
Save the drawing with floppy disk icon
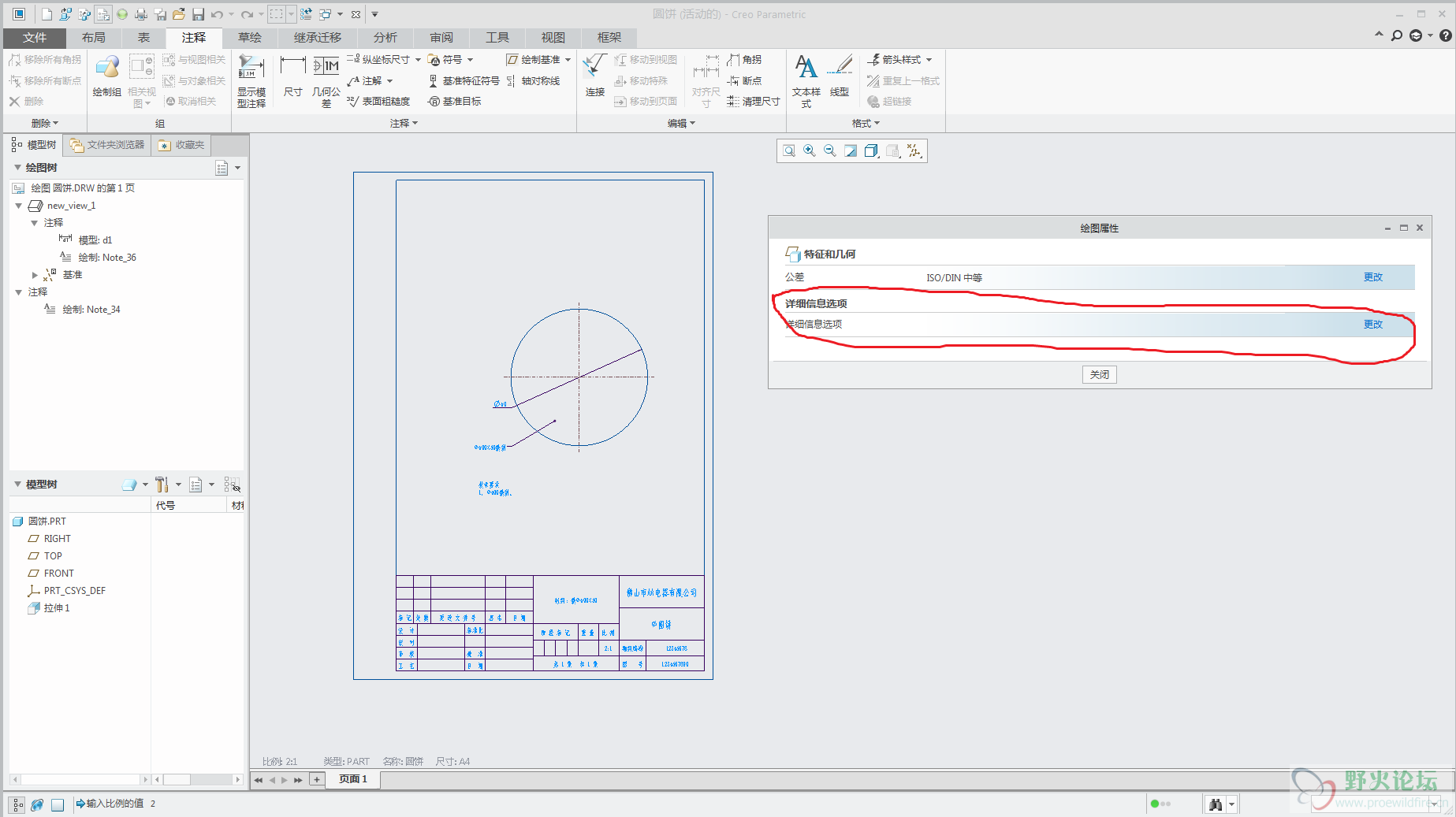(198, 14)
